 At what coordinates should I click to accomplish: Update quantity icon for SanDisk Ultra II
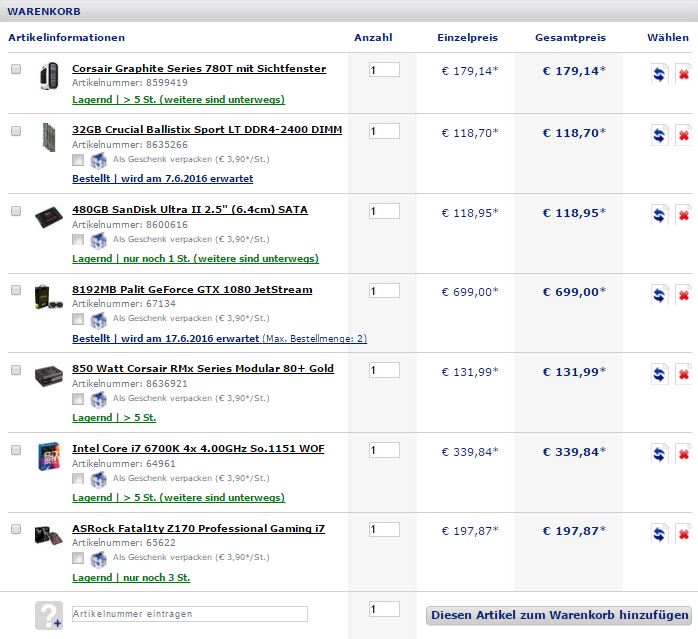pyautogui.click(x=659, y=214)
